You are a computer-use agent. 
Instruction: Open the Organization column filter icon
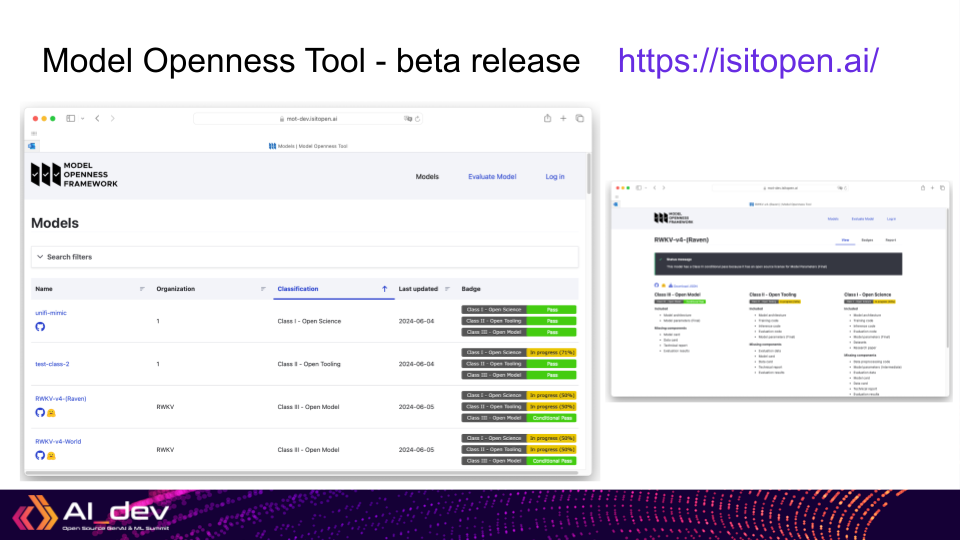tap(264, 289)
